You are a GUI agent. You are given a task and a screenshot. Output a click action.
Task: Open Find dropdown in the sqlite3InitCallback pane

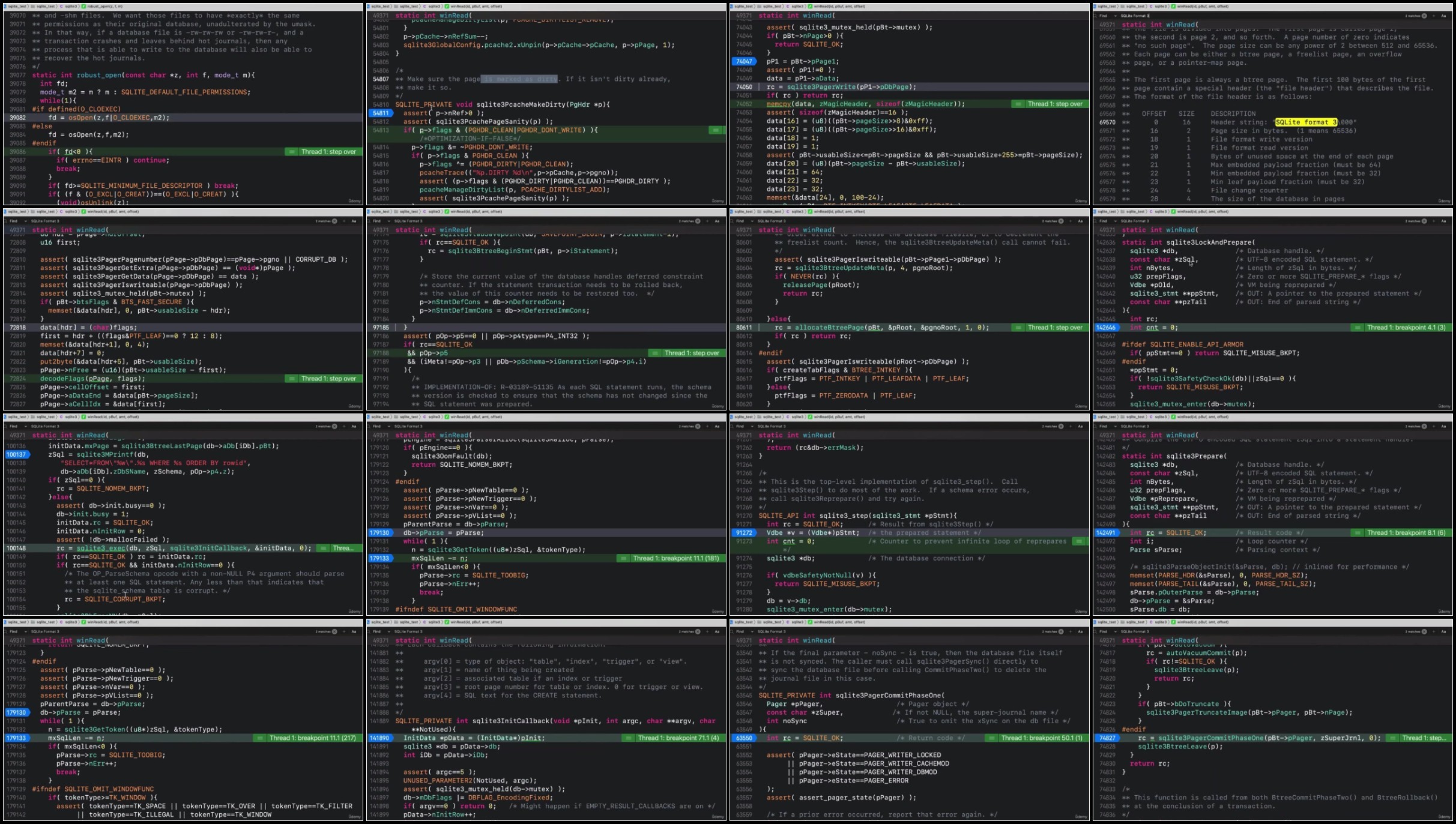pos(388,631)
